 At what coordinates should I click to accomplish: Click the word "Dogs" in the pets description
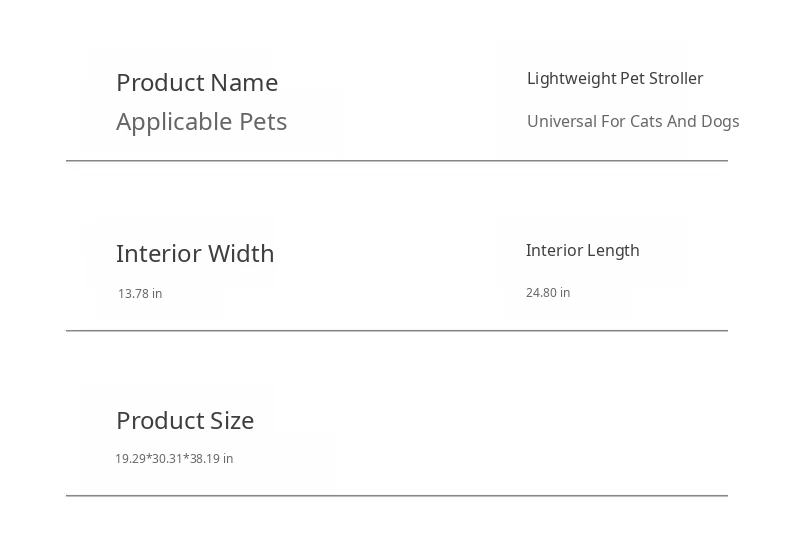tap(720, 121)
